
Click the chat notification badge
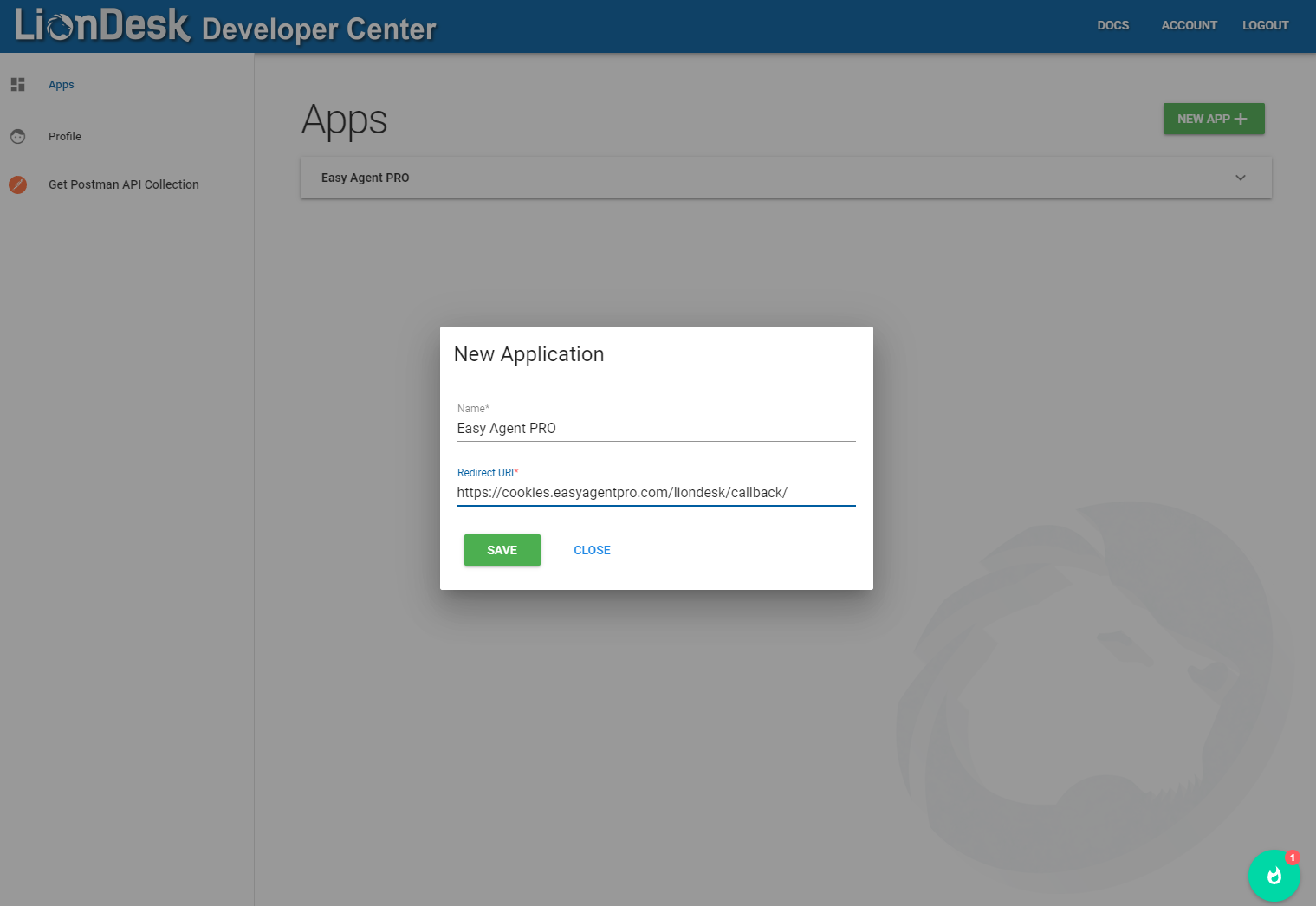pos(1292,857)
